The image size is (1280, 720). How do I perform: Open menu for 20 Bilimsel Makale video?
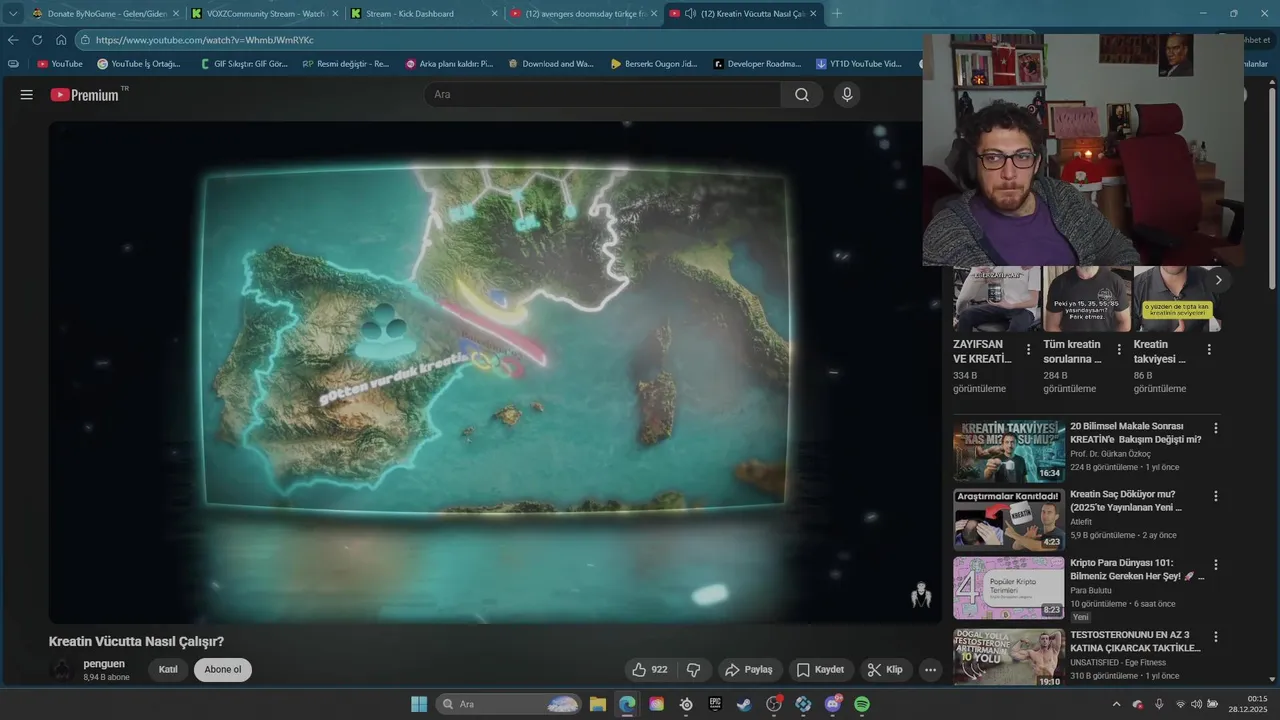coord(1216,428)
